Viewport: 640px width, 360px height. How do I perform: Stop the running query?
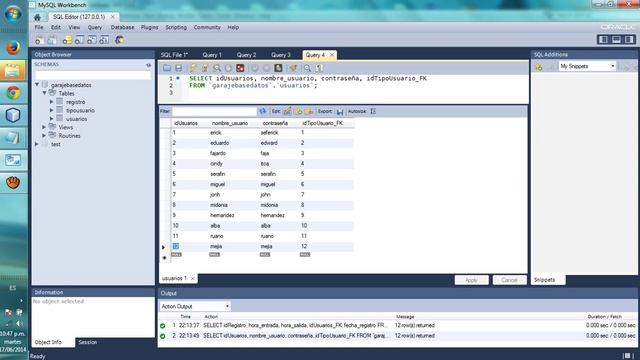pyautogui.click(x=228, y=68)
